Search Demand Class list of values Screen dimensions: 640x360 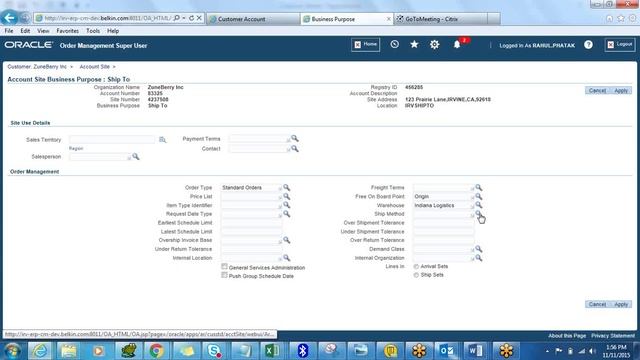[479, 249]
